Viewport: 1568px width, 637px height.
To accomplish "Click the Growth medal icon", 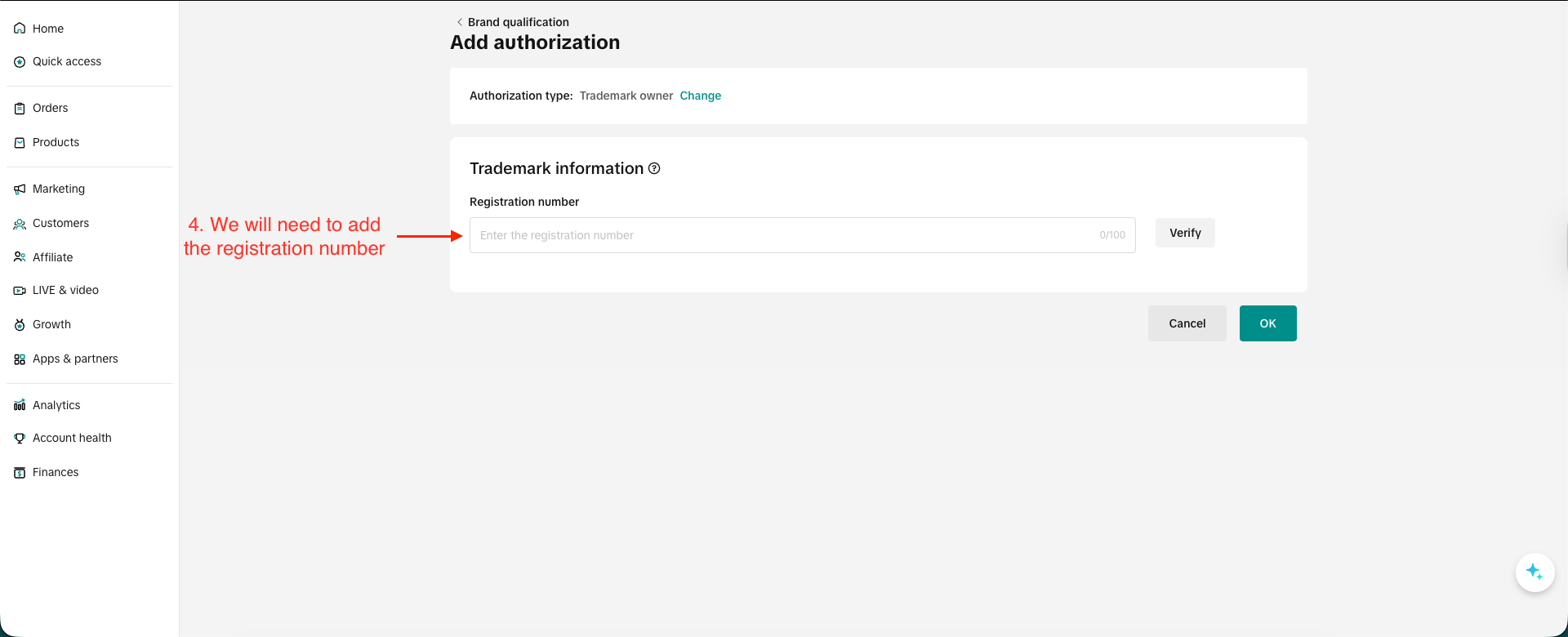I will coord(20,325).
